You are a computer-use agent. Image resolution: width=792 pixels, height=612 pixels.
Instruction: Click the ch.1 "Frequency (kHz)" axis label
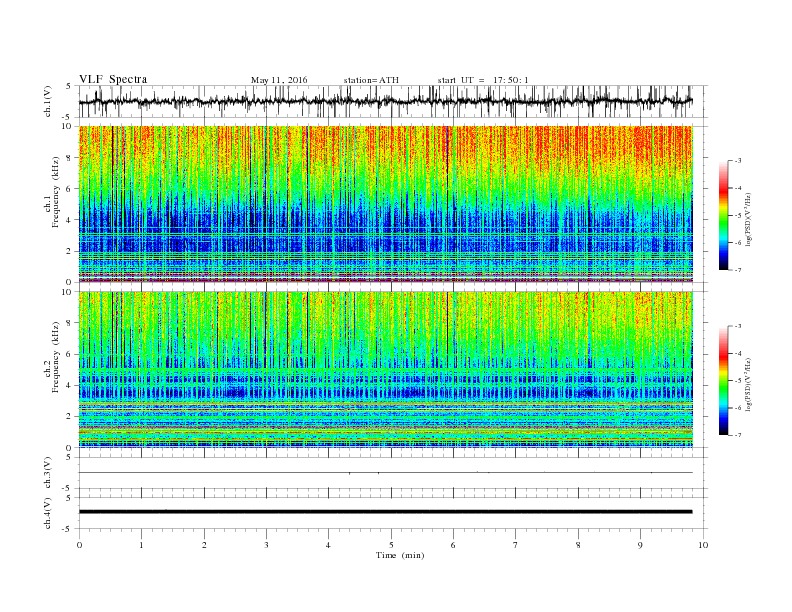[x=53, y=192]
